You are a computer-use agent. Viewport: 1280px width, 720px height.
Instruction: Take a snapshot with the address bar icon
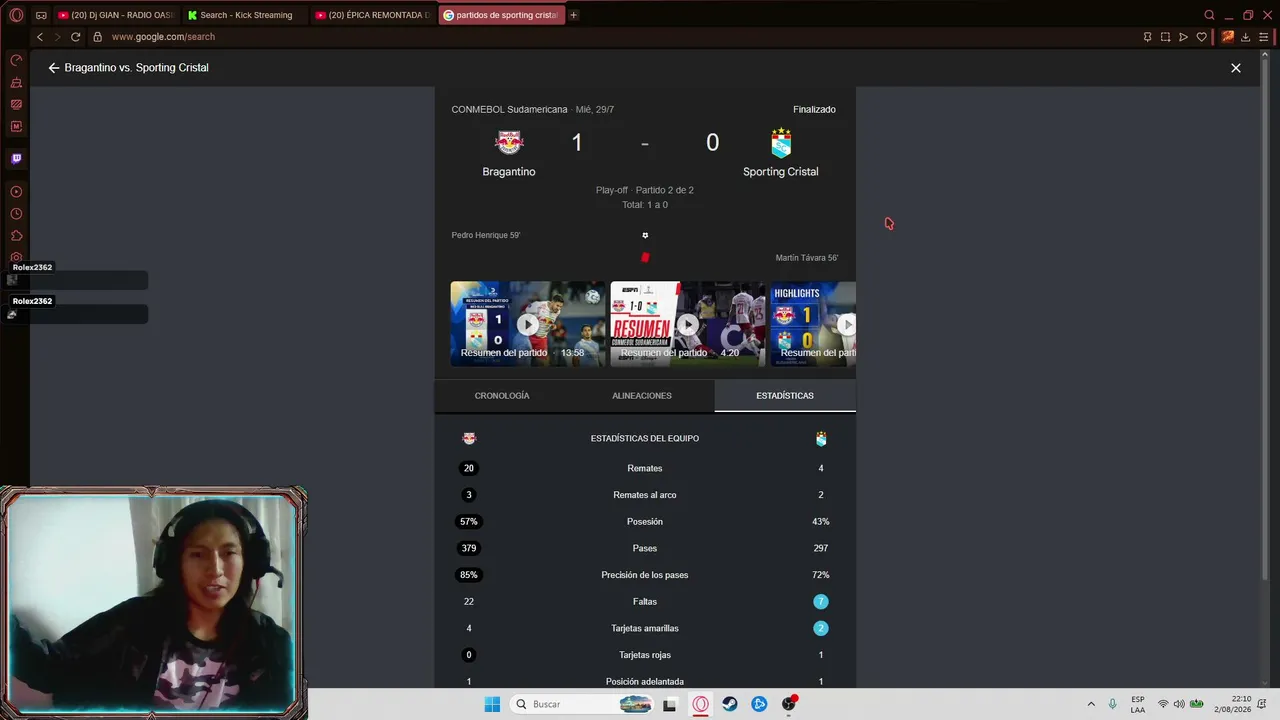click(1165, 37)
